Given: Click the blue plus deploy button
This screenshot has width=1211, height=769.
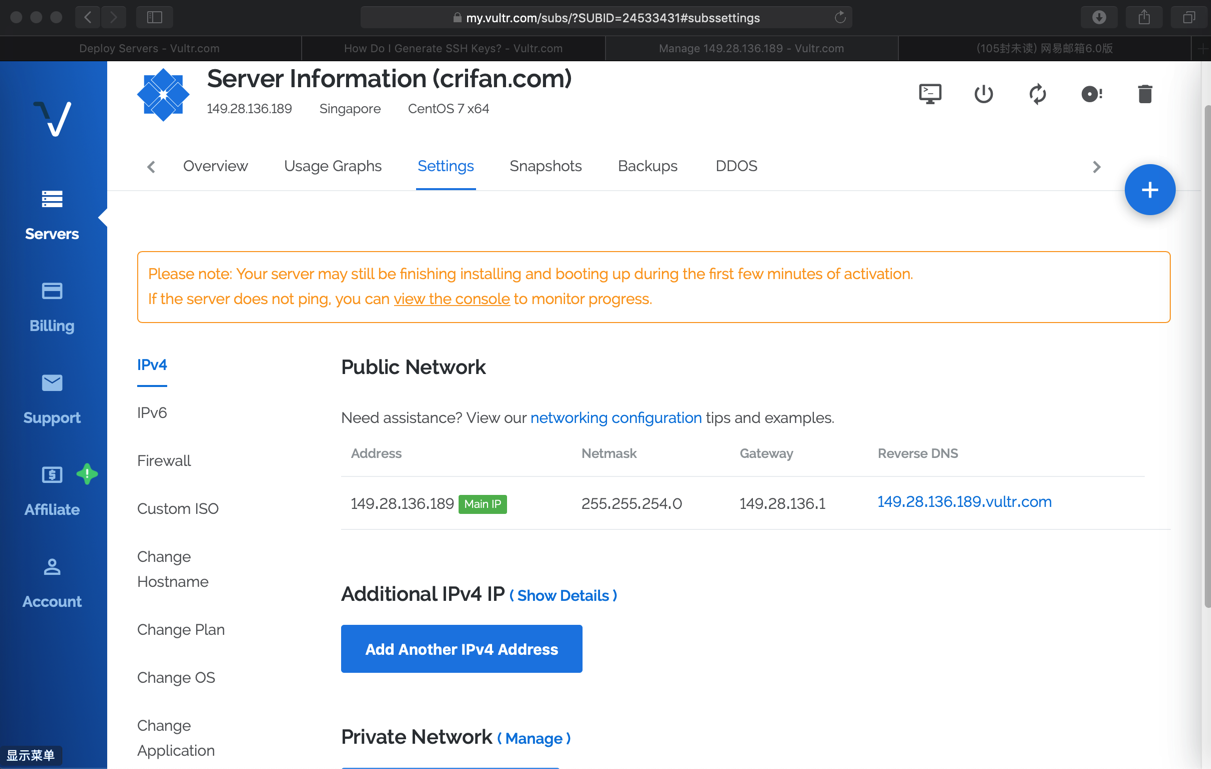Looking at the screenshot, I should coord(1149,190).
